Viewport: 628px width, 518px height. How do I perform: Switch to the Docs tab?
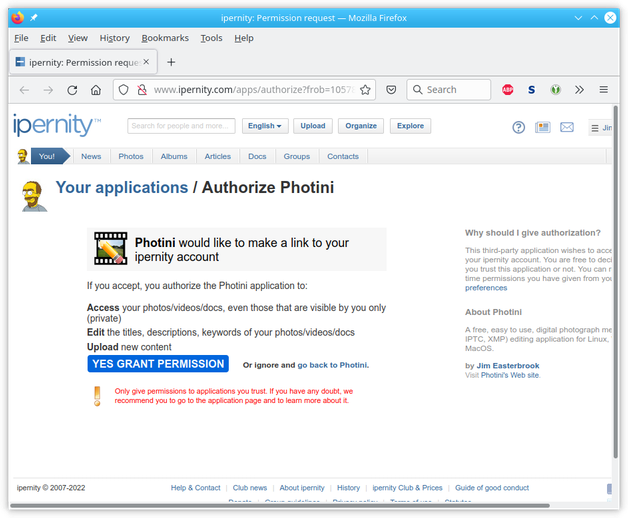[x=257, y=156]
